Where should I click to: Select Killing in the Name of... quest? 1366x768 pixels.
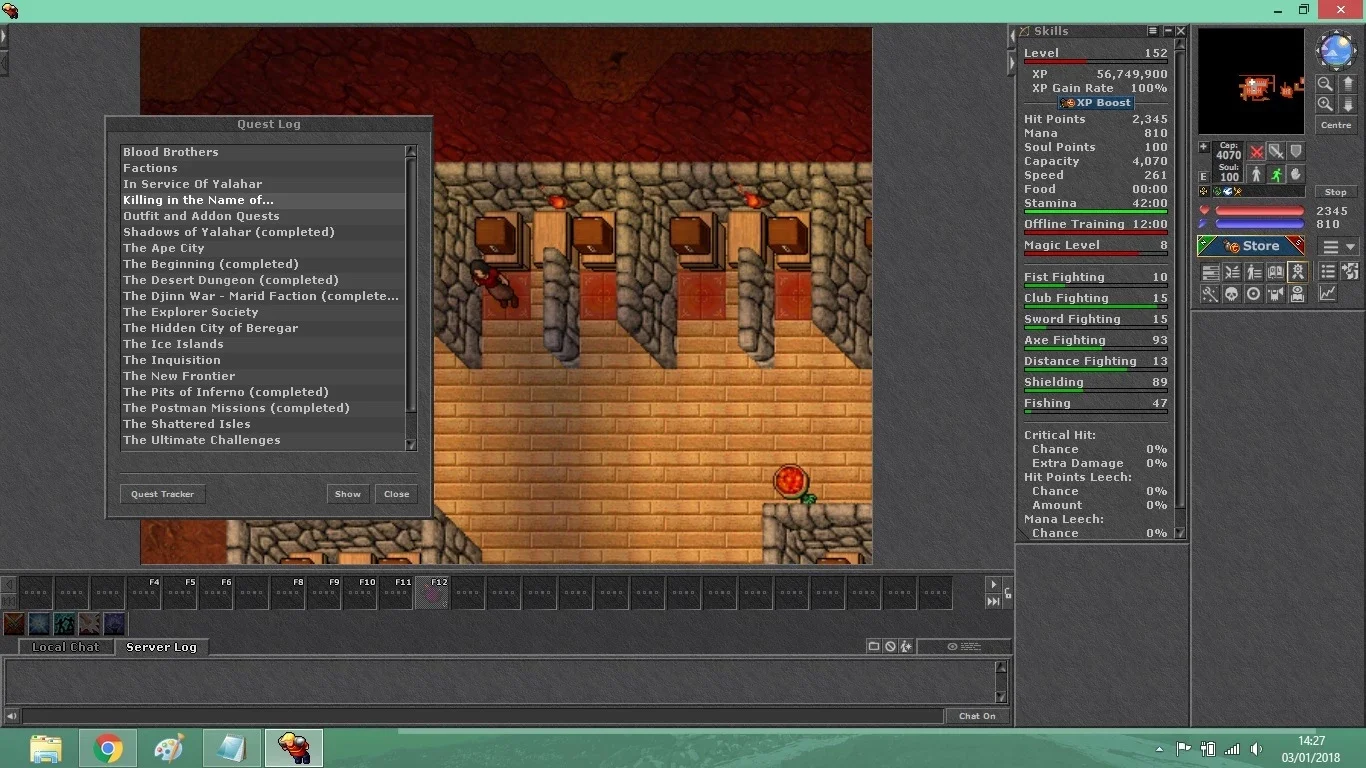click(x=262, y=200)
